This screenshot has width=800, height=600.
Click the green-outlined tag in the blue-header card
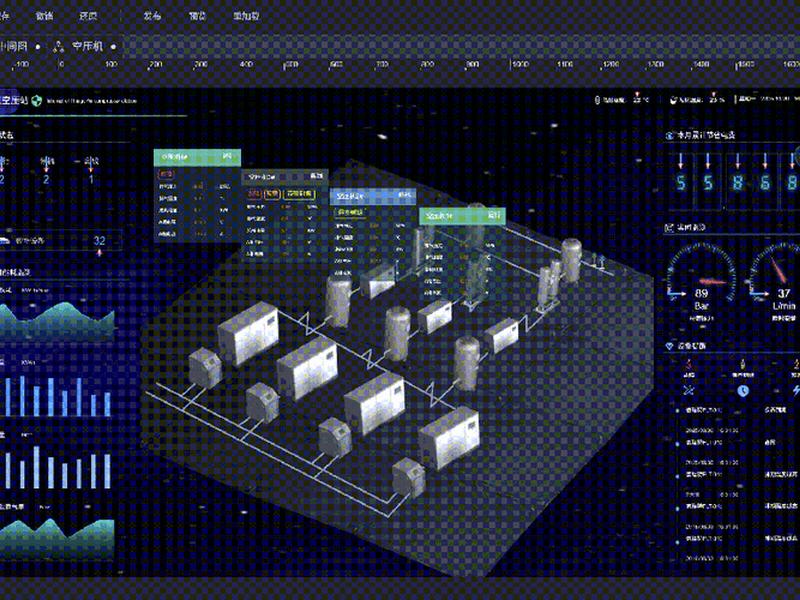(x=349, y=212)
